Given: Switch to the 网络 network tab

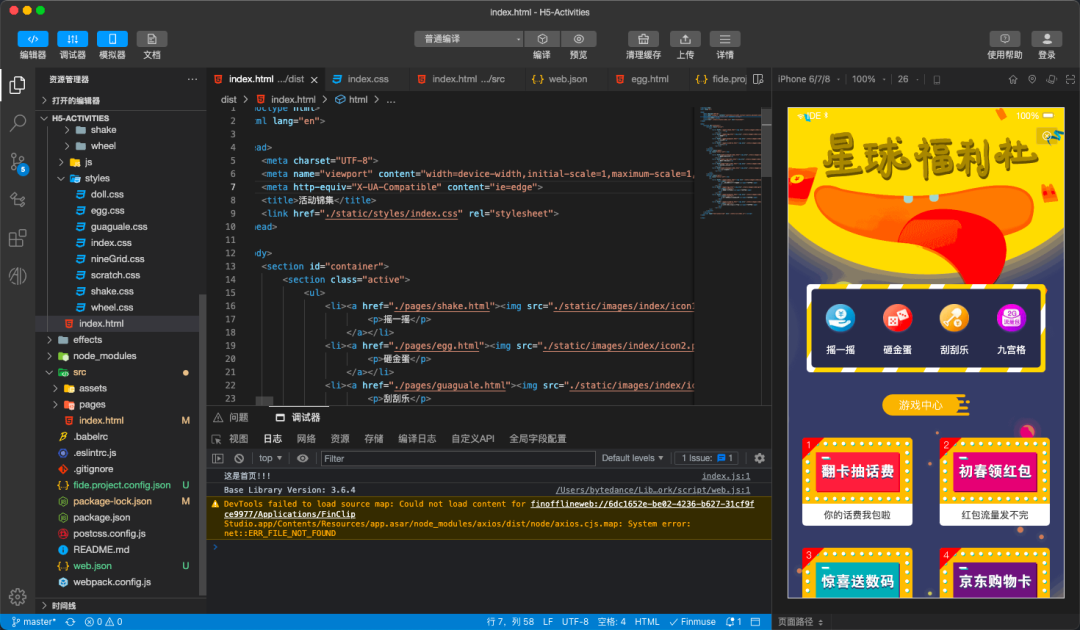Looking at the screenshot, I should (306, 439).
